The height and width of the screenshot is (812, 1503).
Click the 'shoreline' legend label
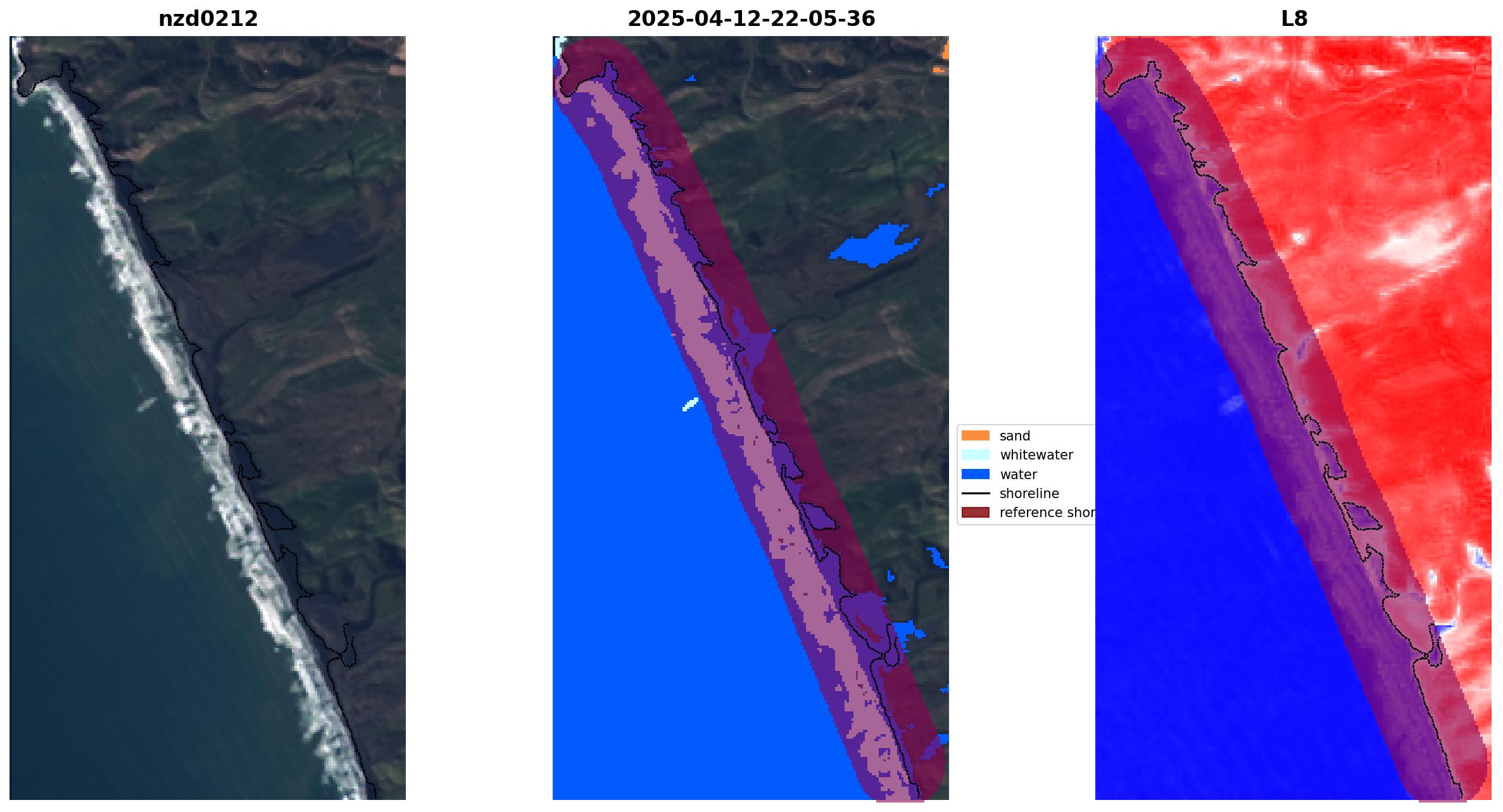pyautogui.click(x=1029, y=493)
